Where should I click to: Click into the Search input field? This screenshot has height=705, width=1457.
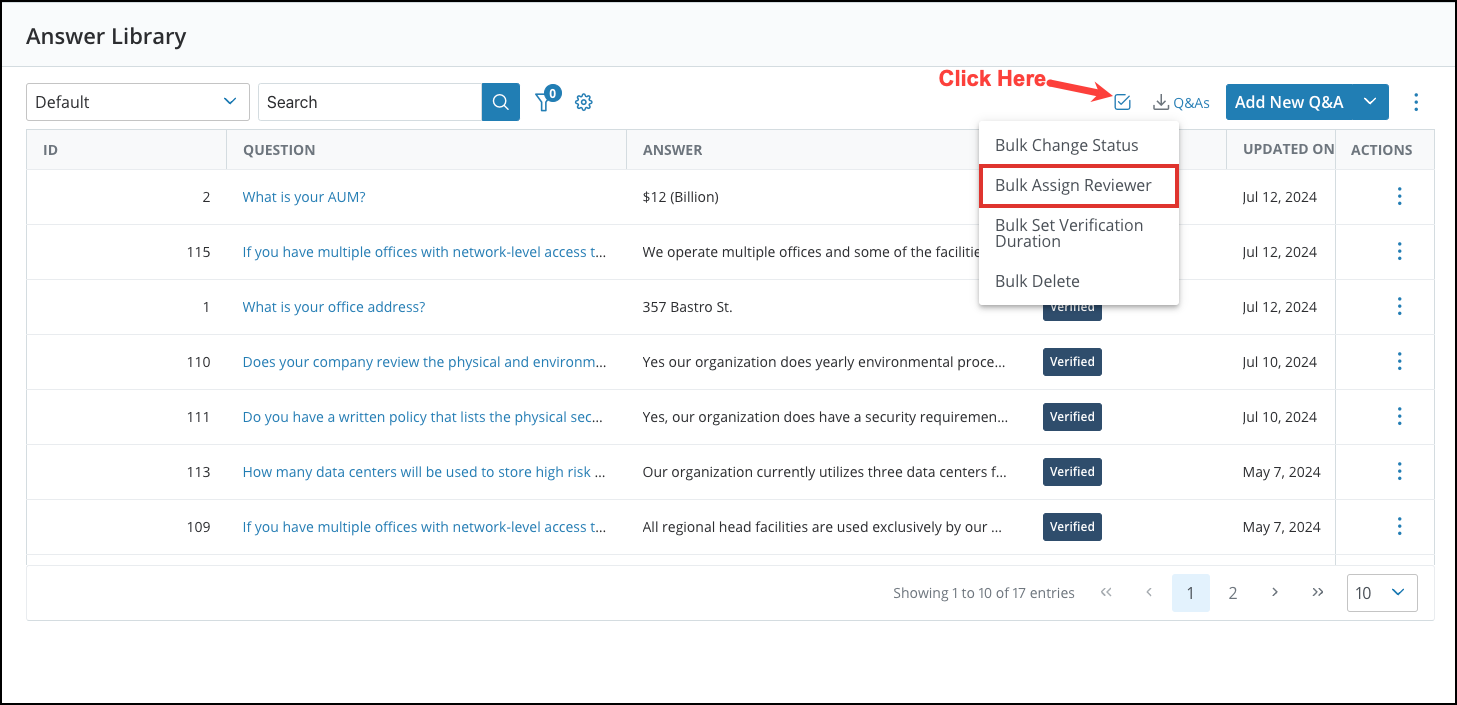[x=370, y=102]
